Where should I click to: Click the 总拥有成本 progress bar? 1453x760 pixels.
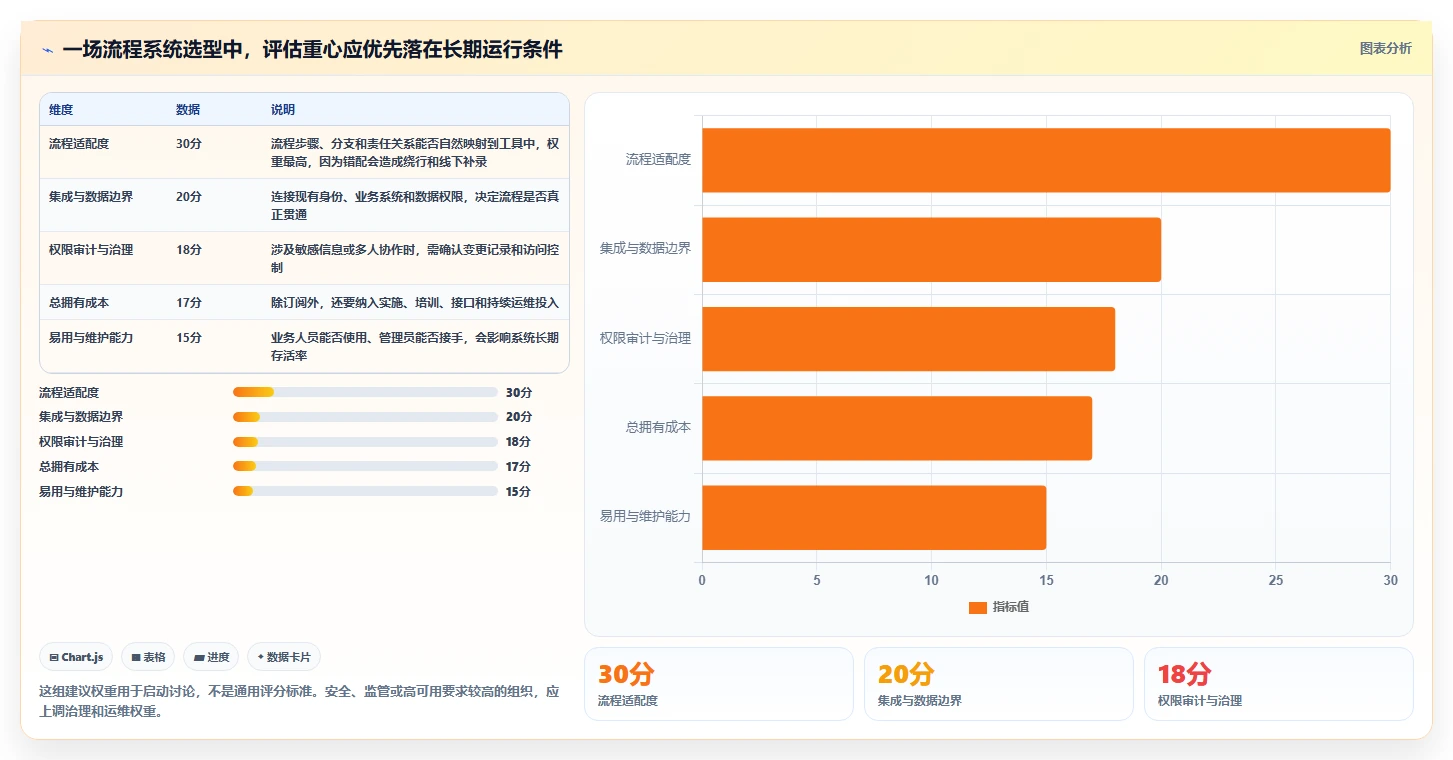pos(365,466)
